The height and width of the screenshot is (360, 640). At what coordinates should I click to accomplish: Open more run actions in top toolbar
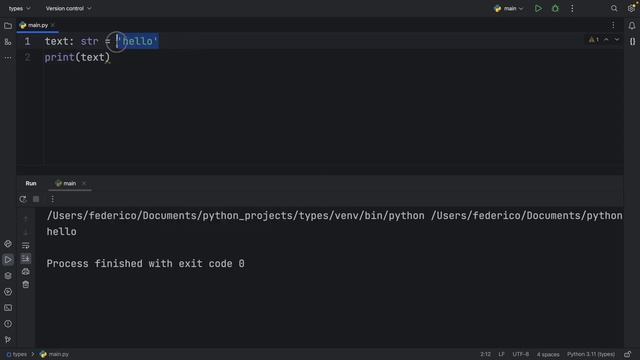point(572,9)
